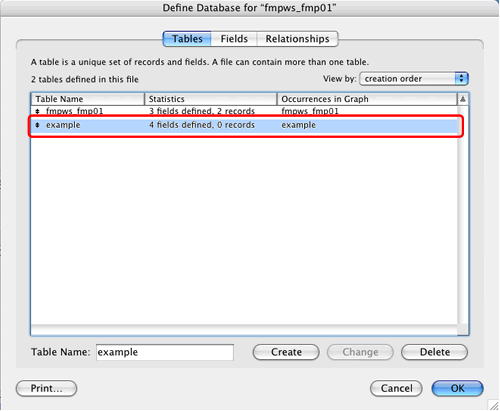Viewport: 500px width, 411px height.
Task: Click the scroll-up arrow above the table list
Action: click(463, 99)
